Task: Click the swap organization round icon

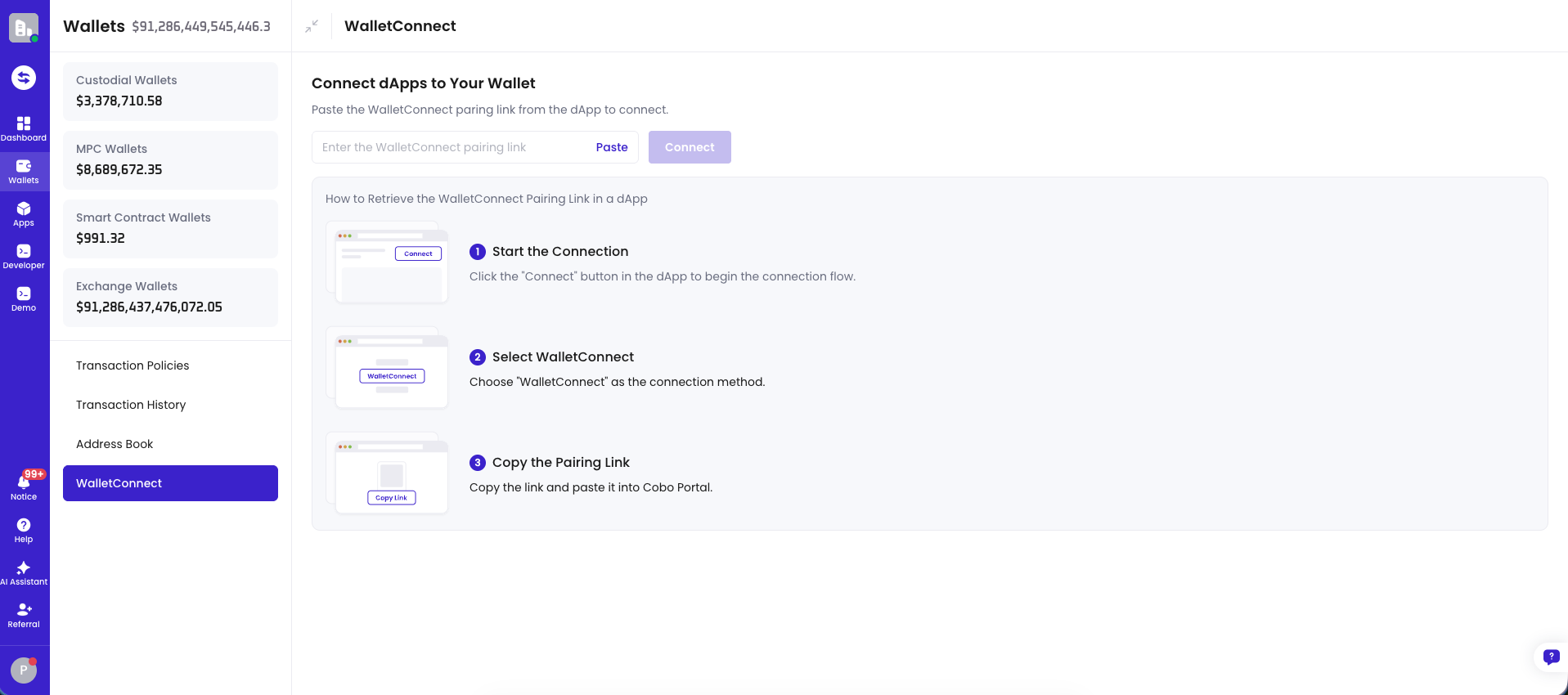Action: (x=24, y=78)
